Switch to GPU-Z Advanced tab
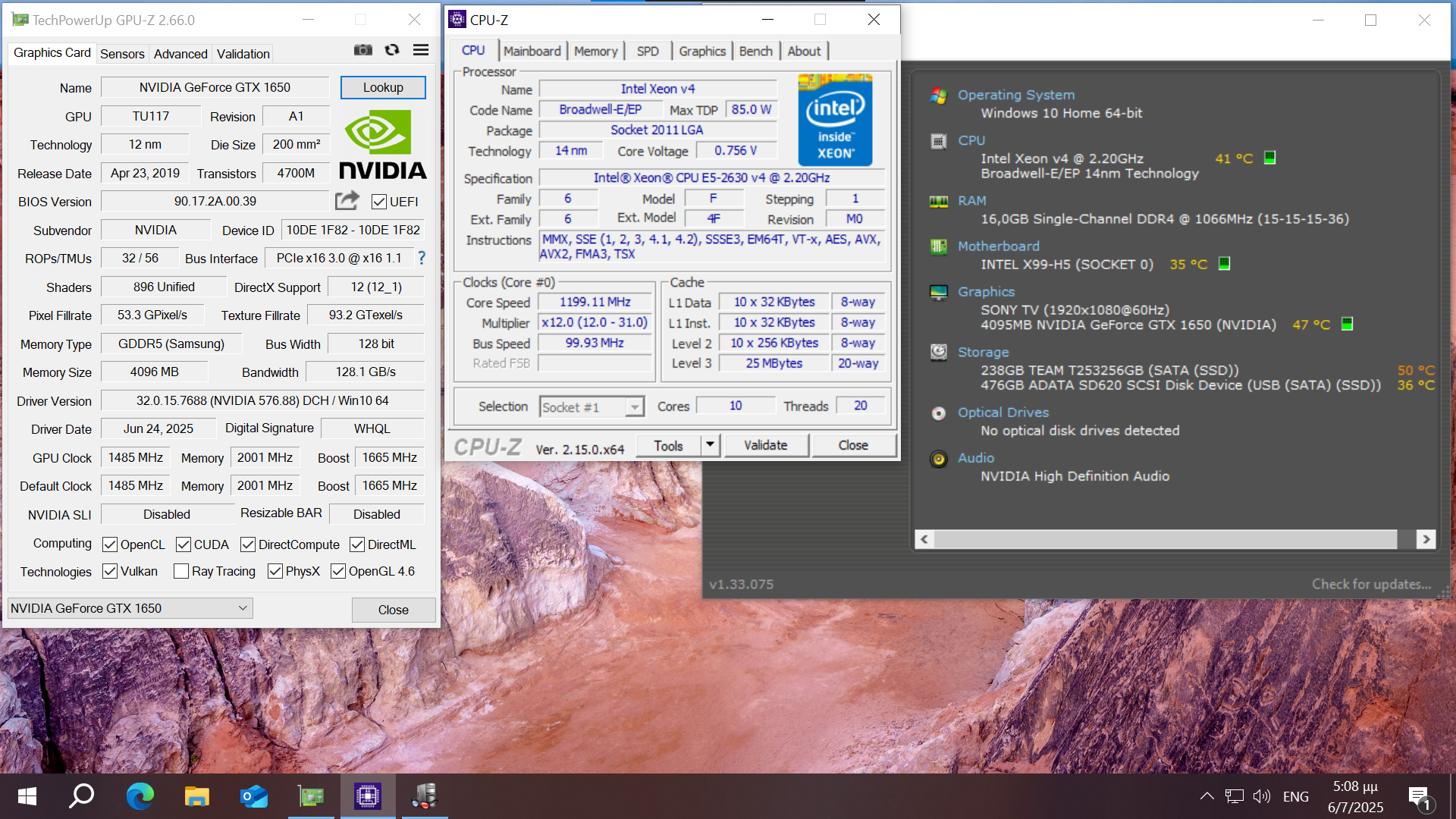Image resolution: width=1456 pixels, height=819 pixels. coord(180,53)
